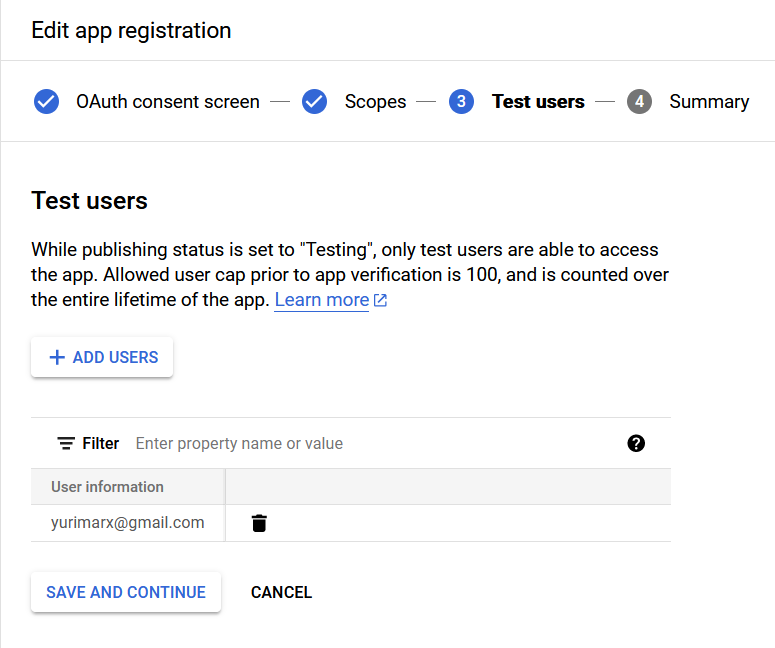The image size is (775, 648).
Task: Go to the Scopes step
Action: (x=375, y=101)
